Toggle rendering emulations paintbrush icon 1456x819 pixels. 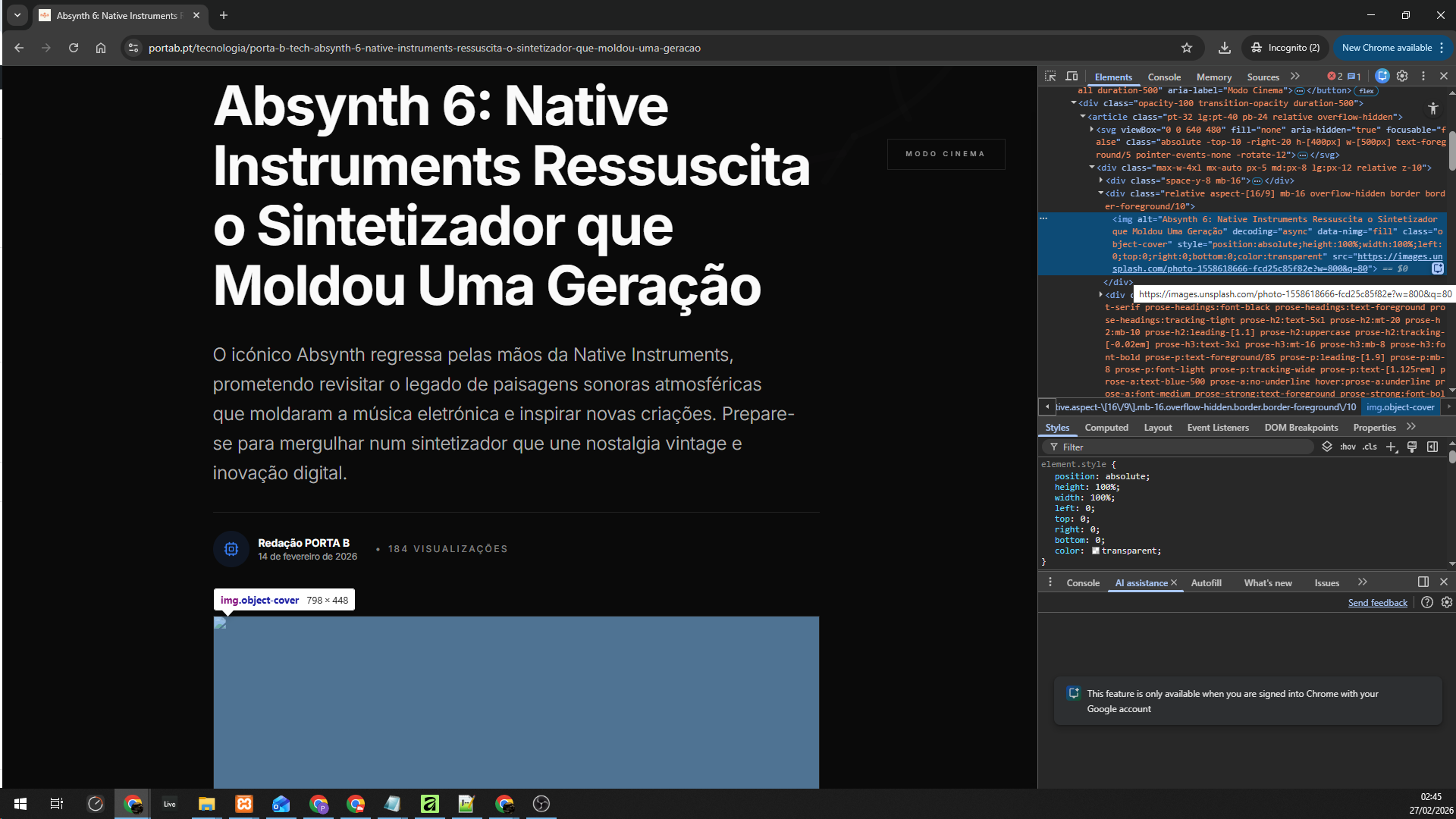click(1412, 447)
